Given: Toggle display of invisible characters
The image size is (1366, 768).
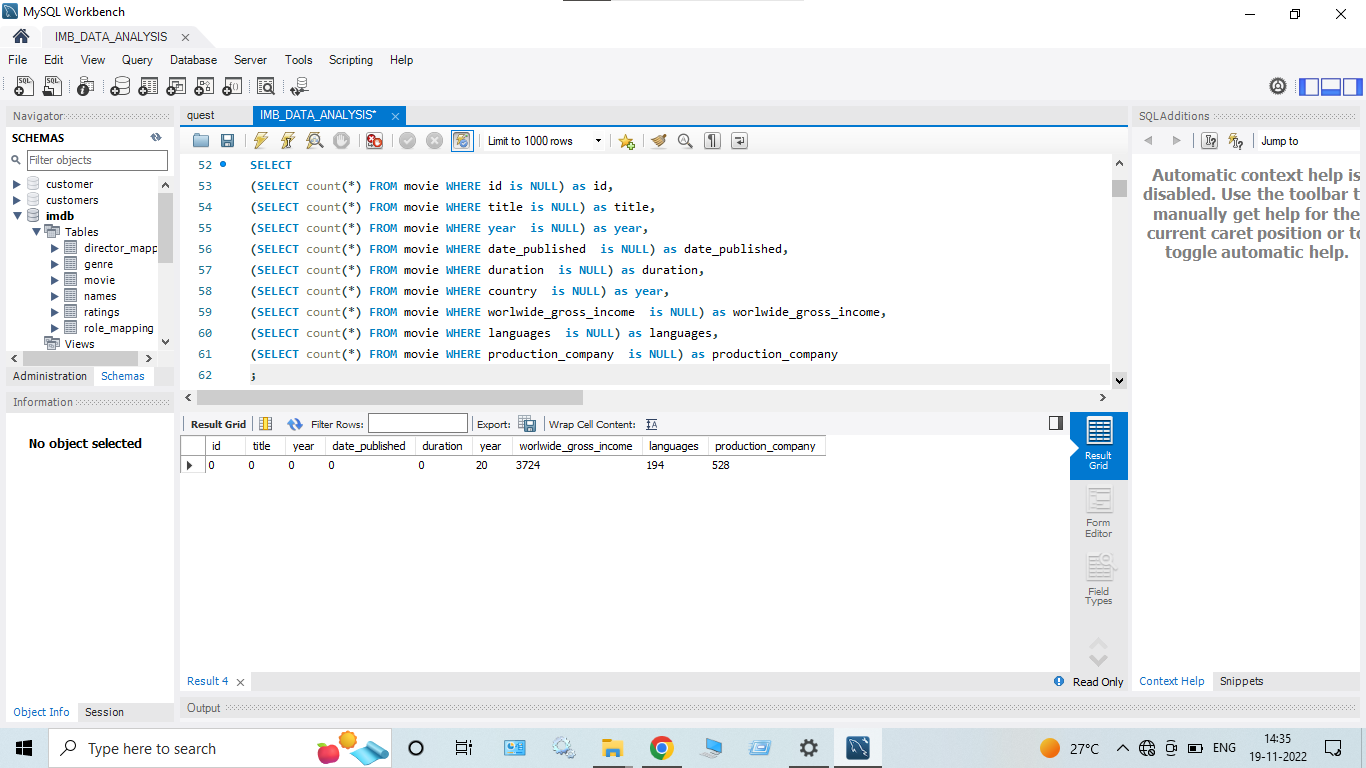Looking at the screenshot, I should coord(711,140).
